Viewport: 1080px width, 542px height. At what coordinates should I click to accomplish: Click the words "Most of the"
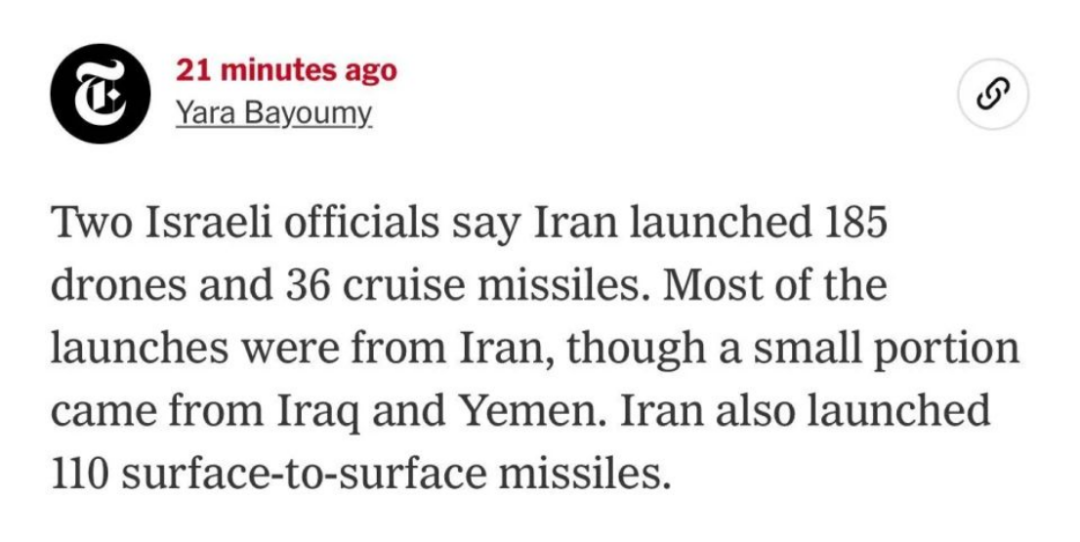775,287
